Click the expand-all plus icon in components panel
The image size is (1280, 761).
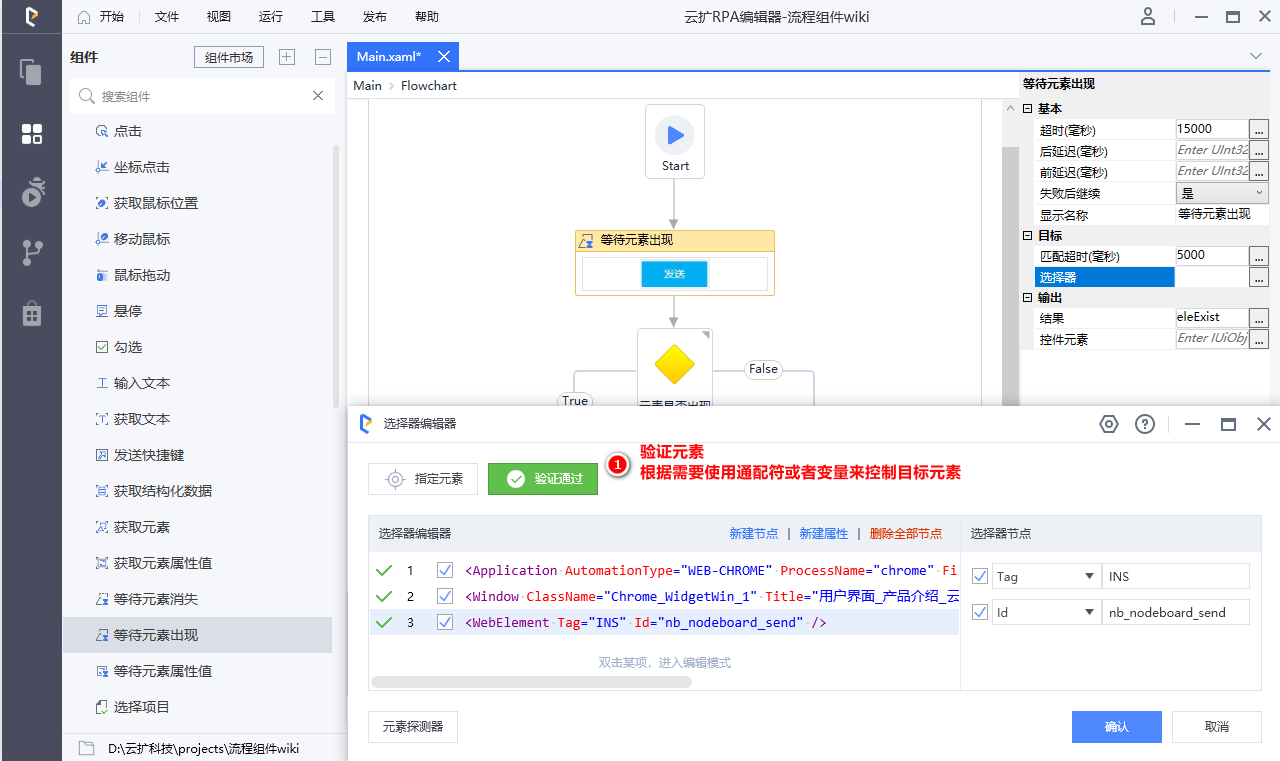(287, 57)
